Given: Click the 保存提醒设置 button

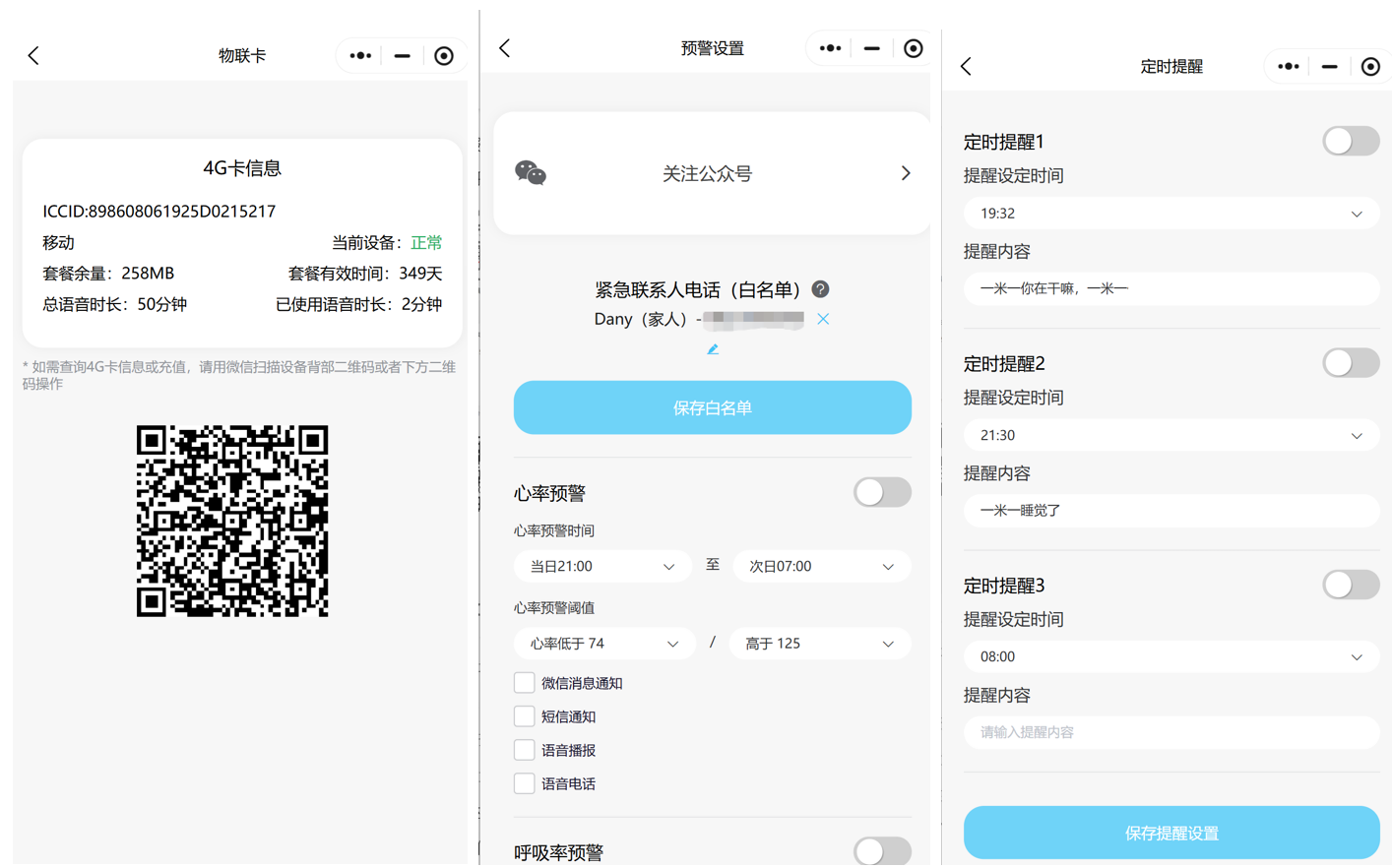Looking at the screenshot, I should [x=1171, y=833].
